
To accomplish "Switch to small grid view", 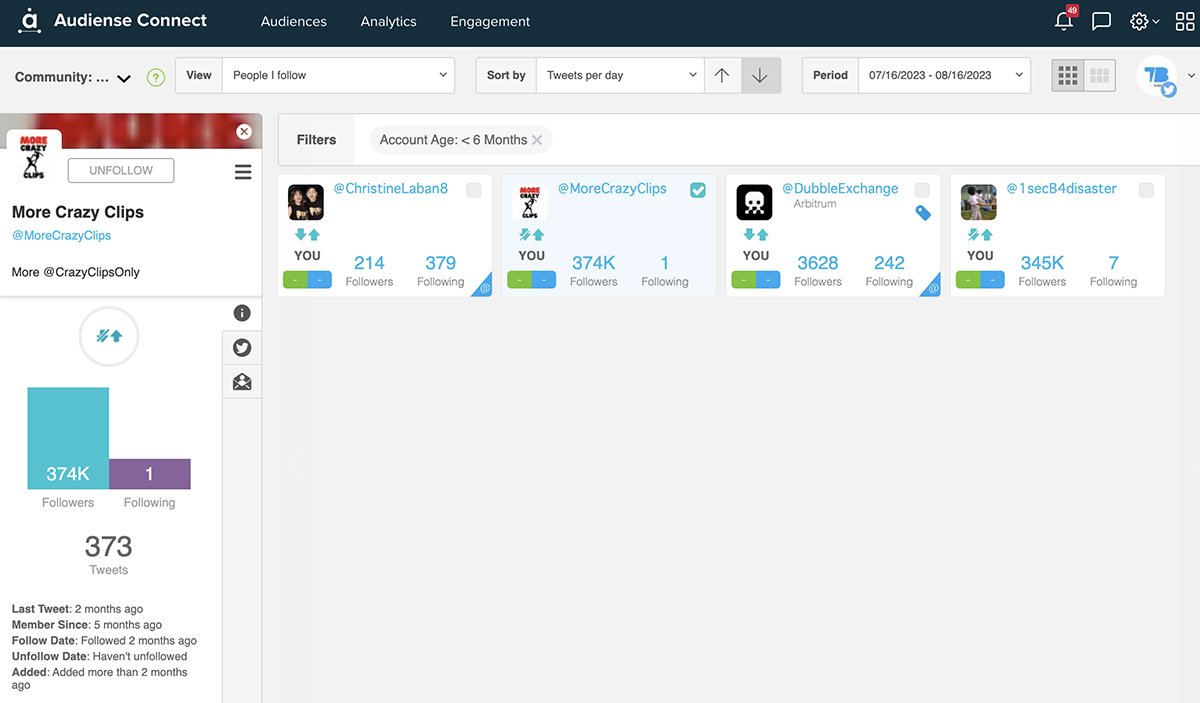I will coord(1068,75).
